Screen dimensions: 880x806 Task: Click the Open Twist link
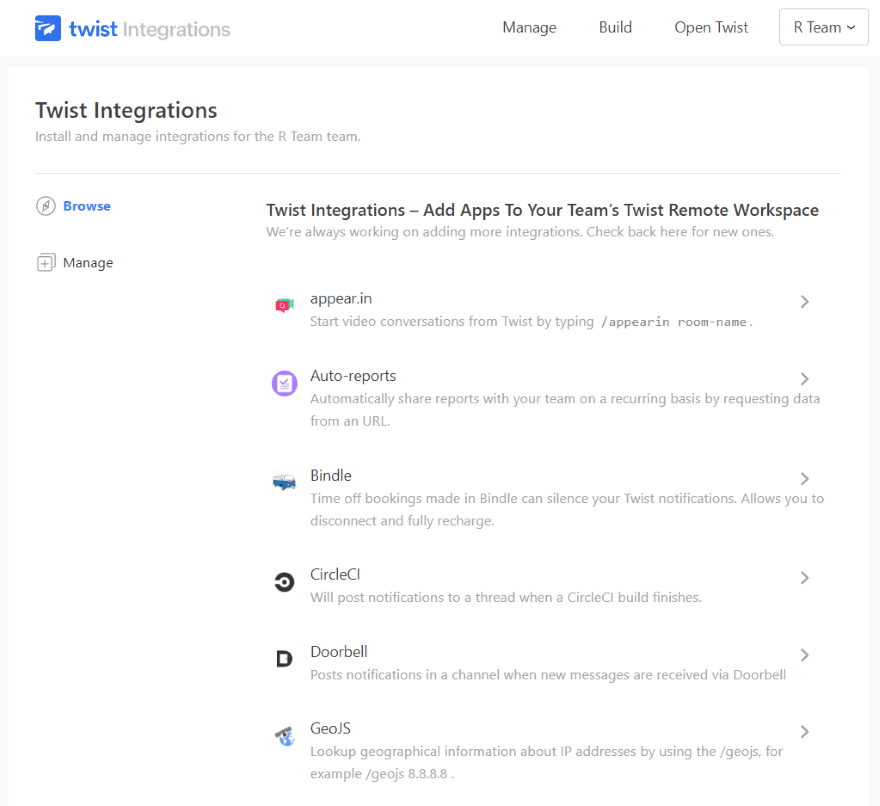click(711, 28)
